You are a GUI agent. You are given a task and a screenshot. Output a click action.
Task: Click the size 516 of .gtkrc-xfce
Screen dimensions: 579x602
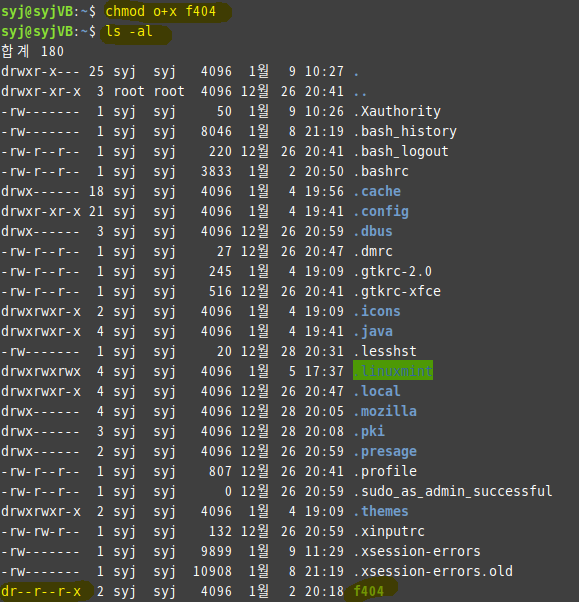pos(220,291)
